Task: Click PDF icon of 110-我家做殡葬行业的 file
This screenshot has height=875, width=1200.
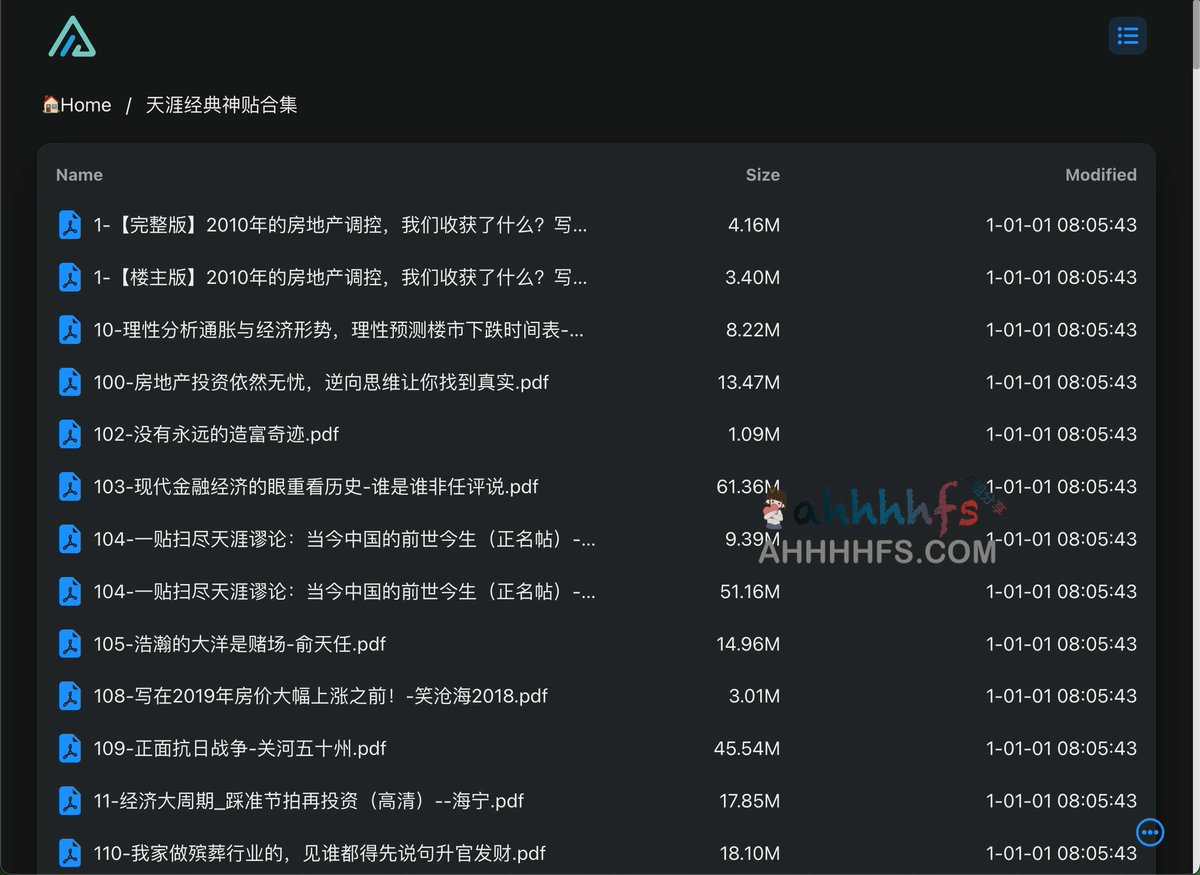Action: pyautogui.click(x=70, y=853)
